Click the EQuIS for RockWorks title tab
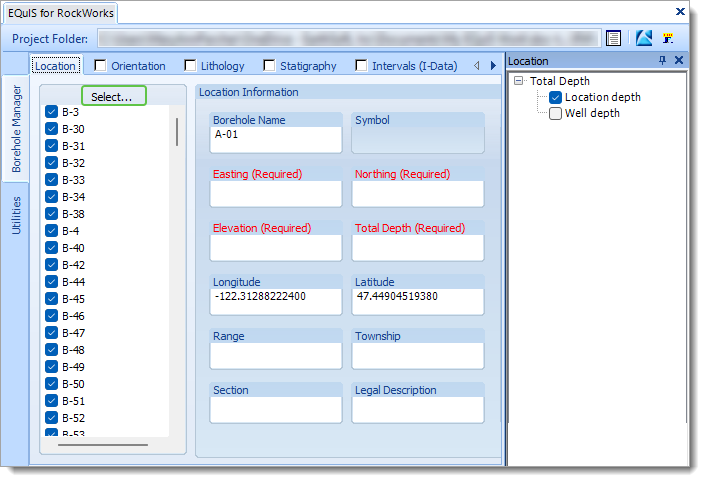705x482 pixels. [x=61, y=13]
